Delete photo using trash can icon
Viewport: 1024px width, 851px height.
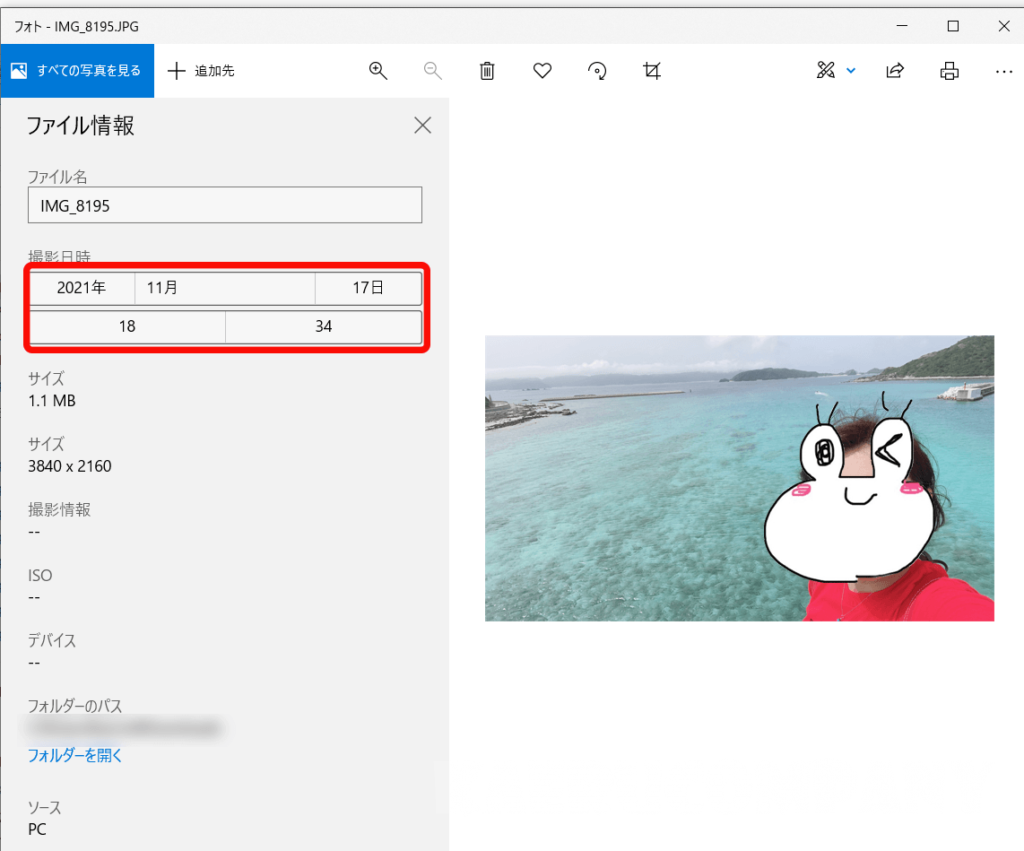(487, 71)
